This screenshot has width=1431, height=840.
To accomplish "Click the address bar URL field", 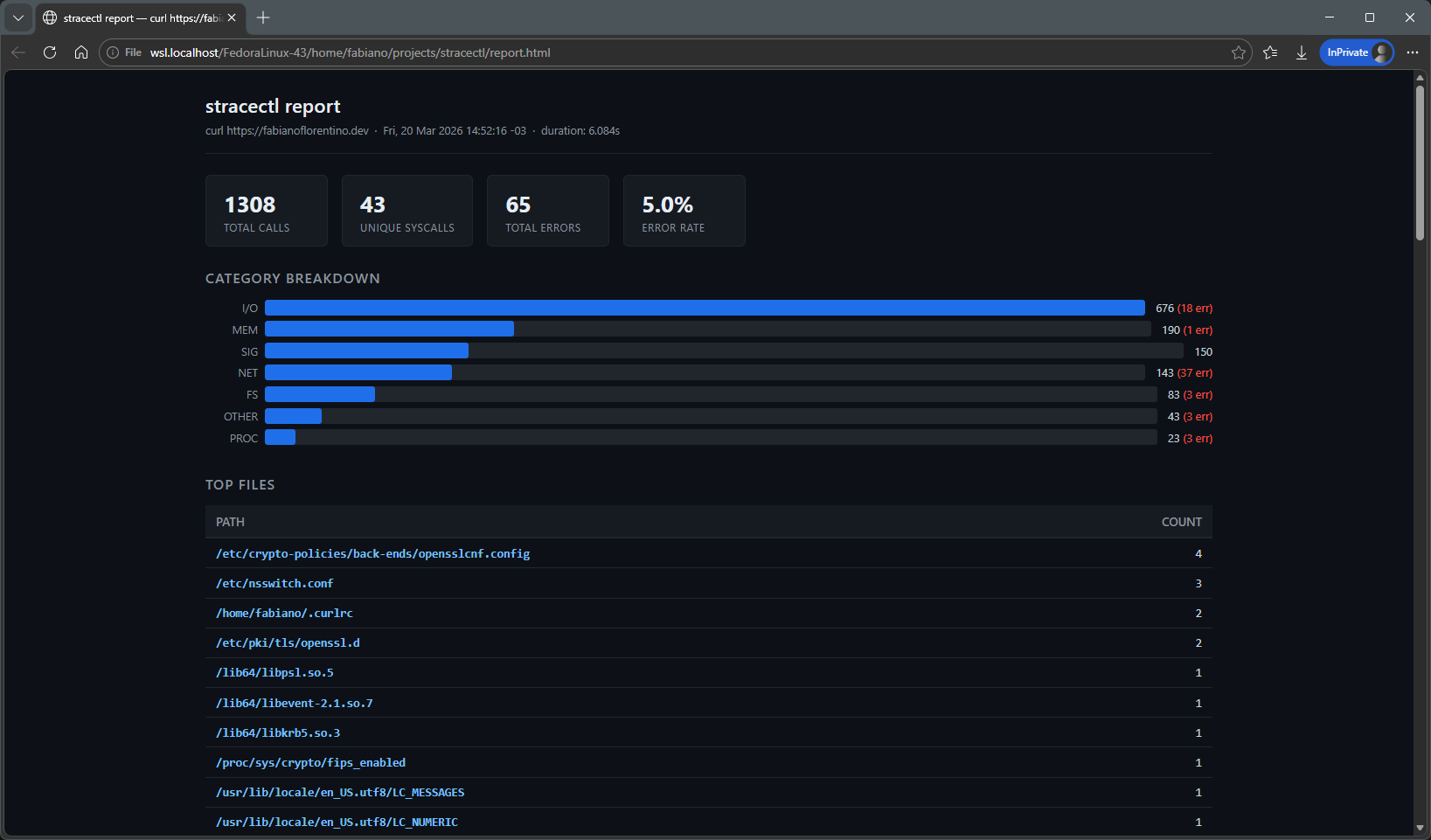I will (612, 52).
